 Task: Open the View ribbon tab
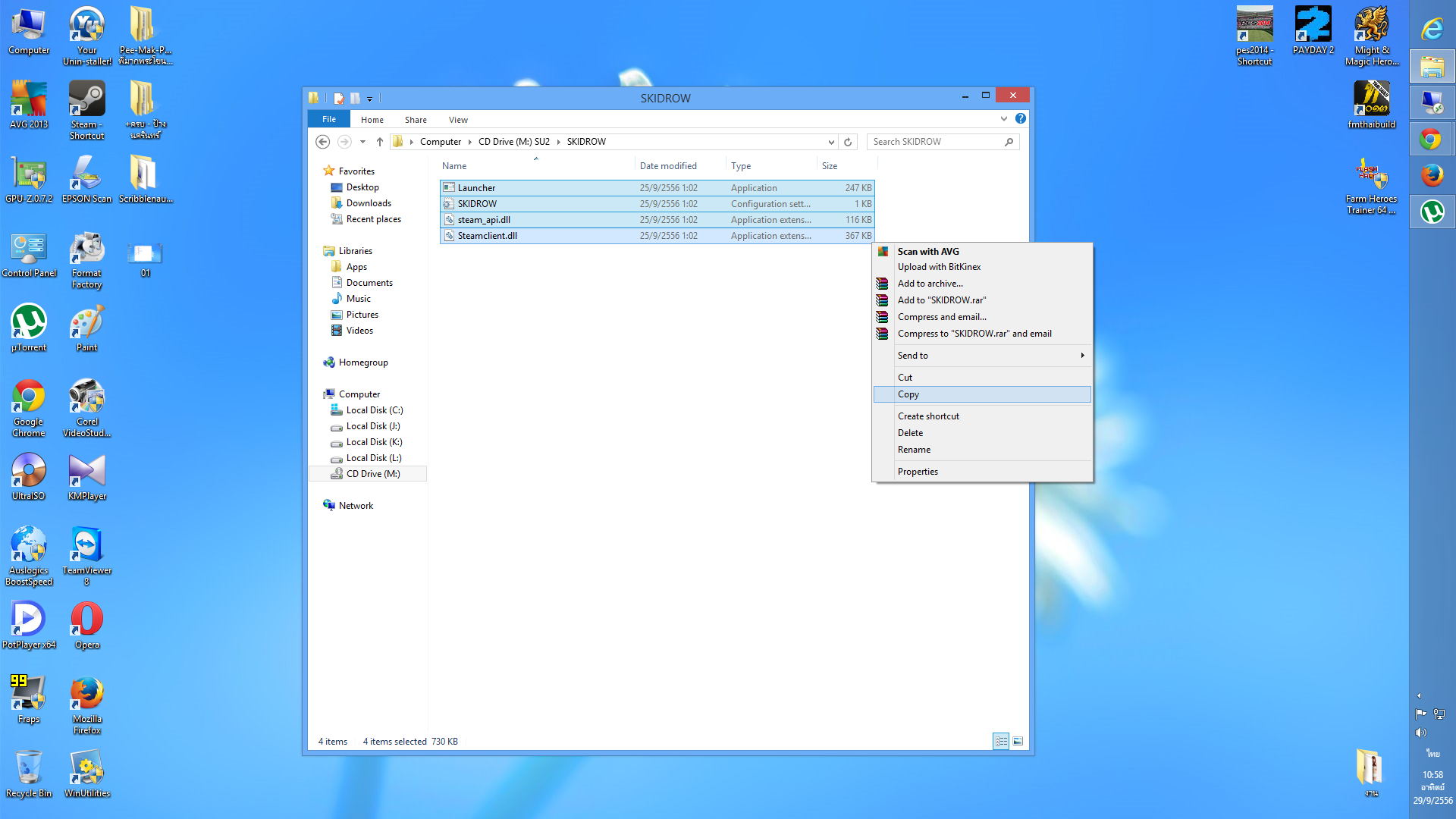[x=458, y=120]
